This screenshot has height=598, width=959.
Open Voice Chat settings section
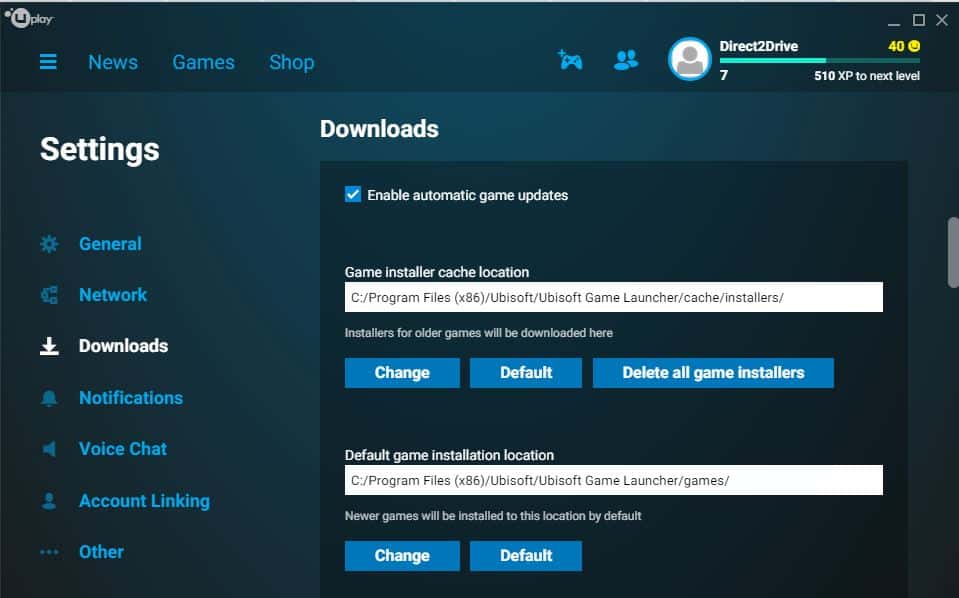tap(123, 449)
